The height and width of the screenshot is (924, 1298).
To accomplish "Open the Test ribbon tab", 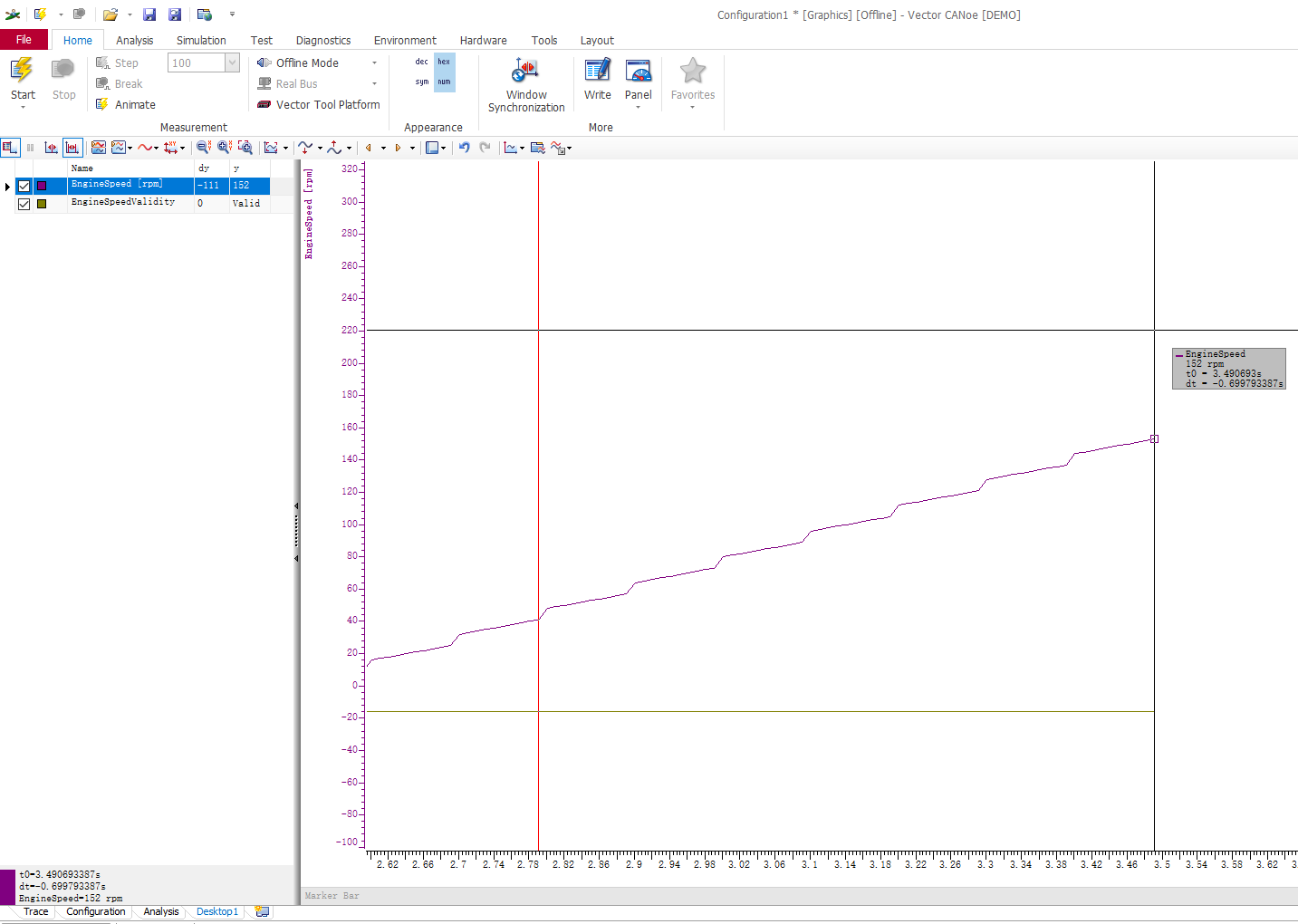I will click(x=261, y=41).
